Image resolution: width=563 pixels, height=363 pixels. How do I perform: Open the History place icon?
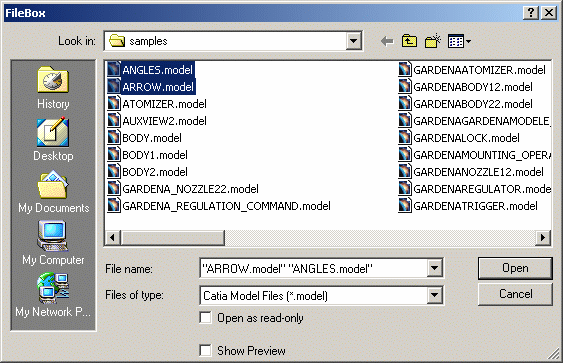tap(53, 80)
